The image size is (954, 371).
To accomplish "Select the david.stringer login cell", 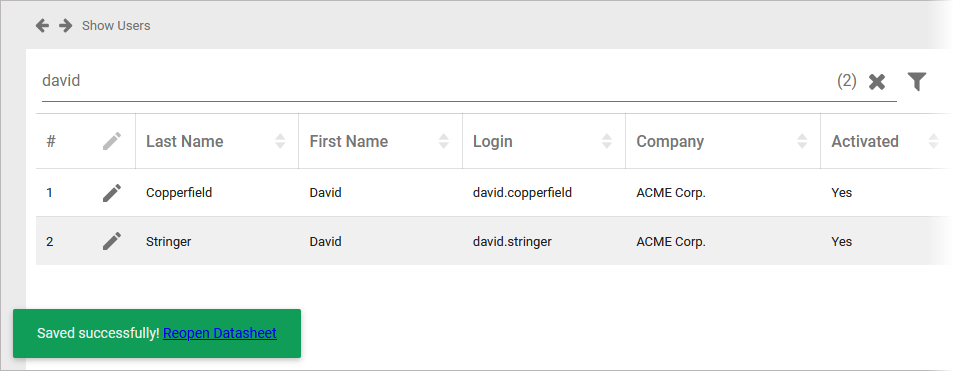I will pos(544,241).
